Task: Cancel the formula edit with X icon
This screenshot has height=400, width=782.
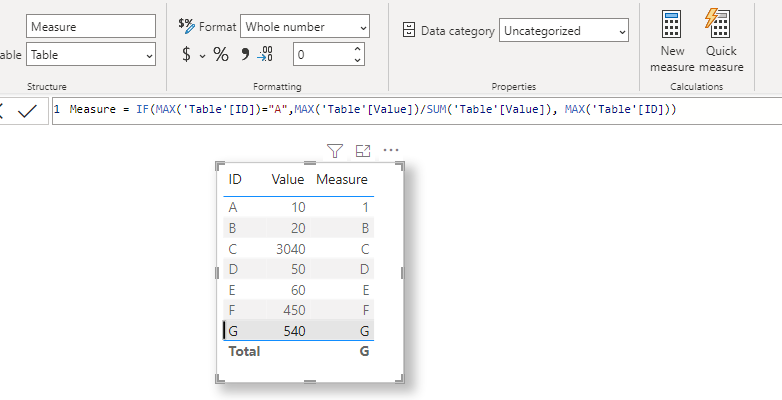Action: pyautogui.click(x=1, y=111)
